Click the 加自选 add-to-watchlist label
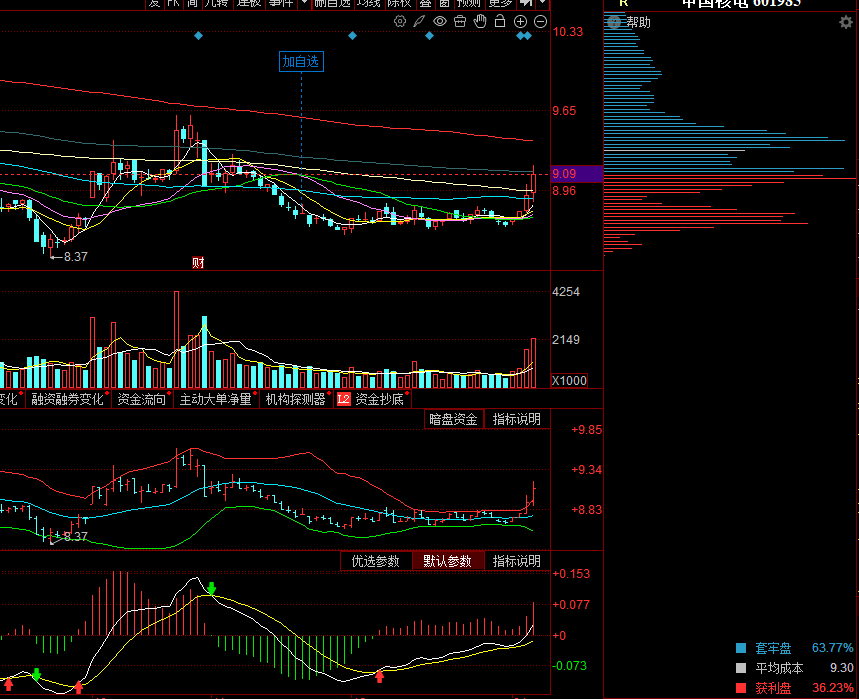Image resolution: width=859 pixels, height=699 pixels. (301, 61)
